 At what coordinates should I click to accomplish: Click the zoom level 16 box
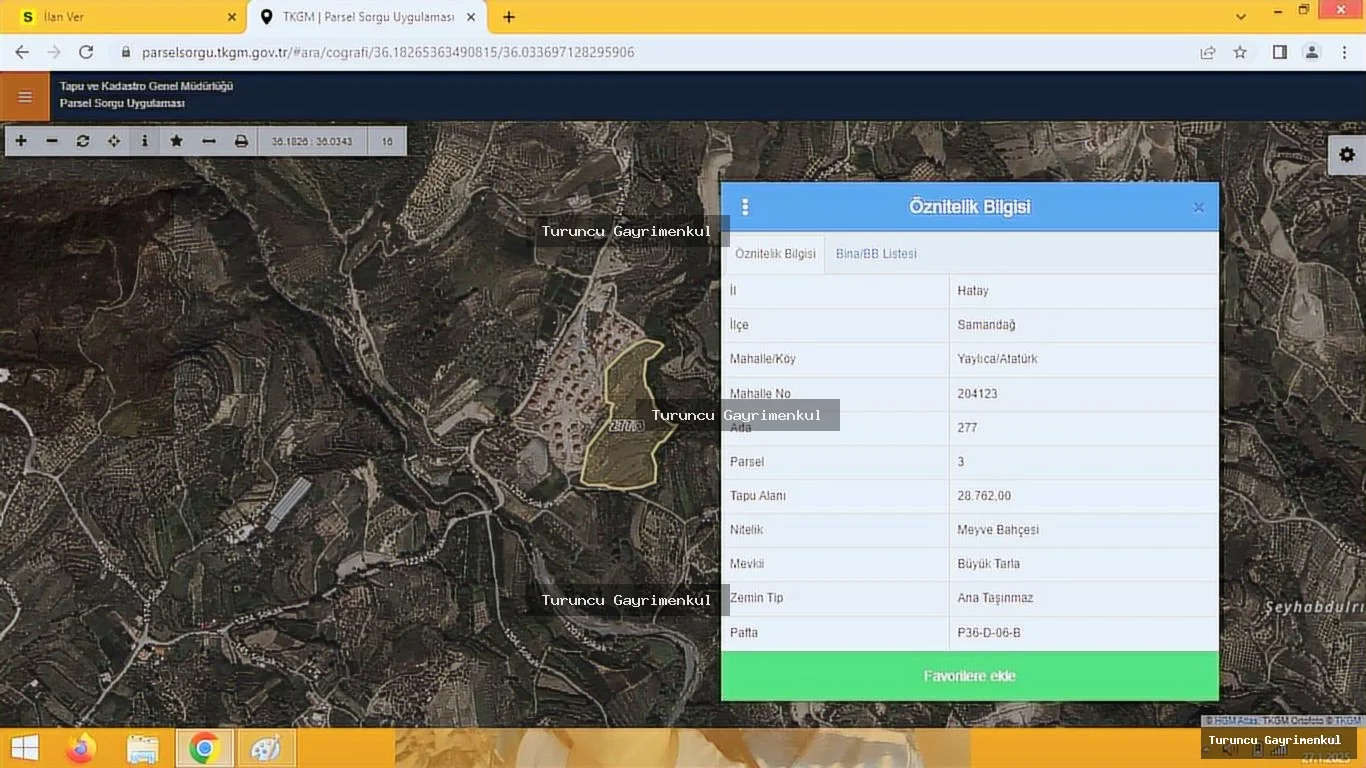coord(387,141)
